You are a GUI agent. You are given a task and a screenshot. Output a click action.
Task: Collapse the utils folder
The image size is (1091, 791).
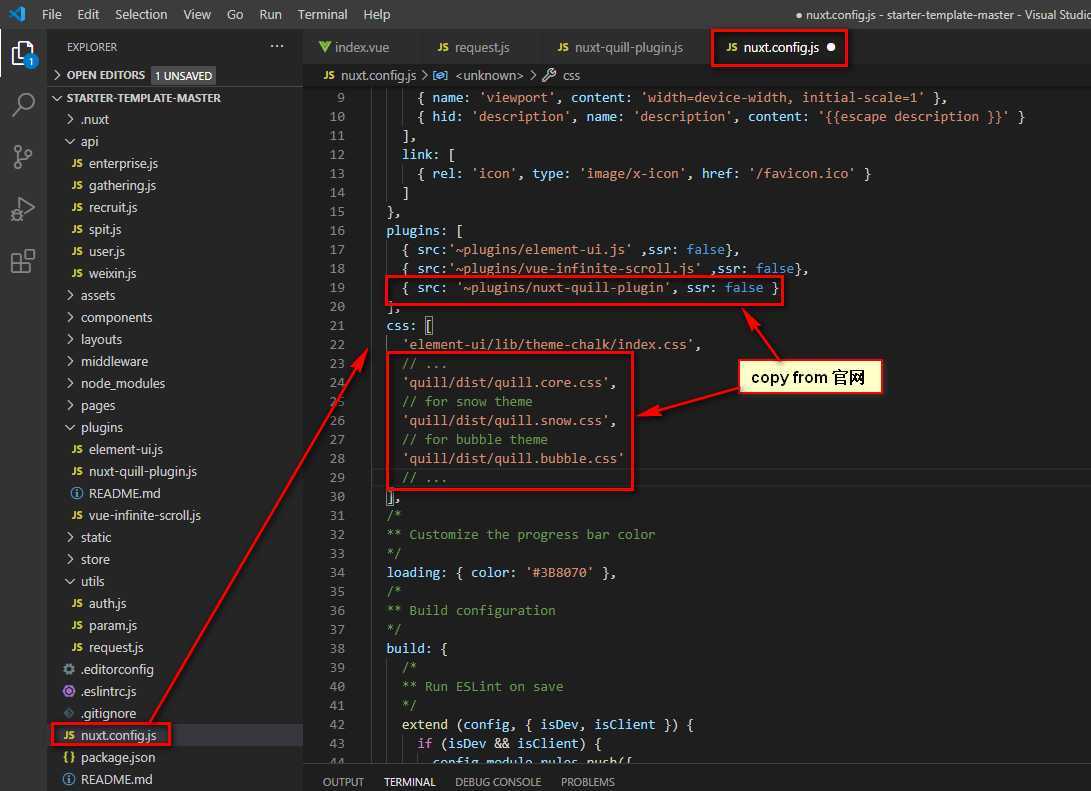[x=70, y=581]
